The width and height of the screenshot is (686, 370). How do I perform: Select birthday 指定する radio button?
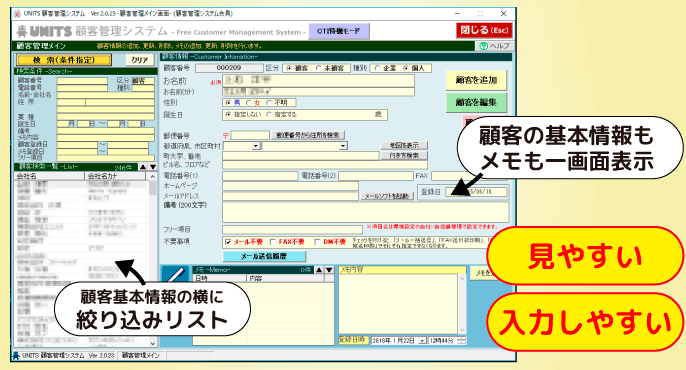pyautogui.click(x=269, y=115)
